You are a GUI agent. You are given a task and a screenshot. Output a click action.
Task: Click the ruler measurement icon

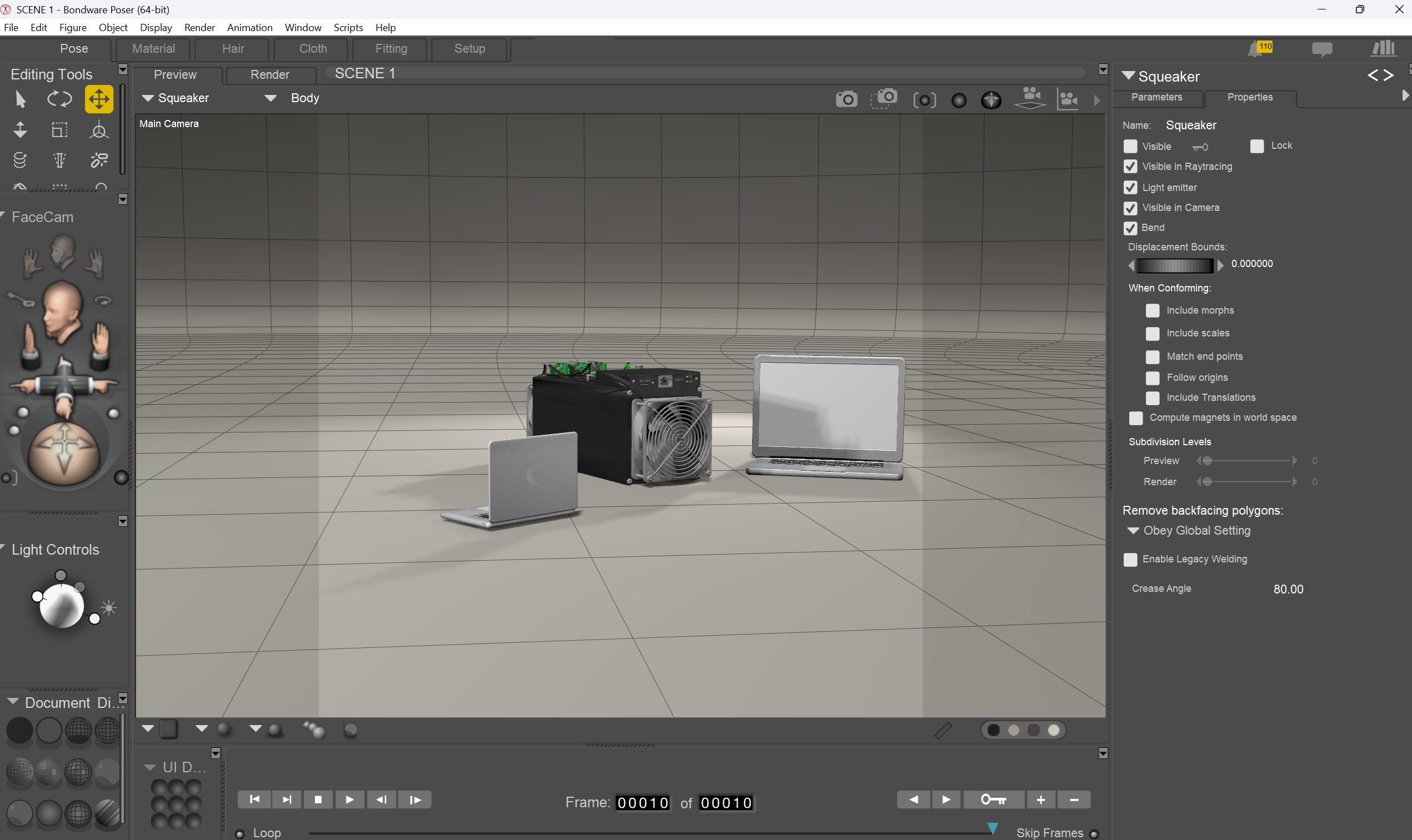(943, 730)
